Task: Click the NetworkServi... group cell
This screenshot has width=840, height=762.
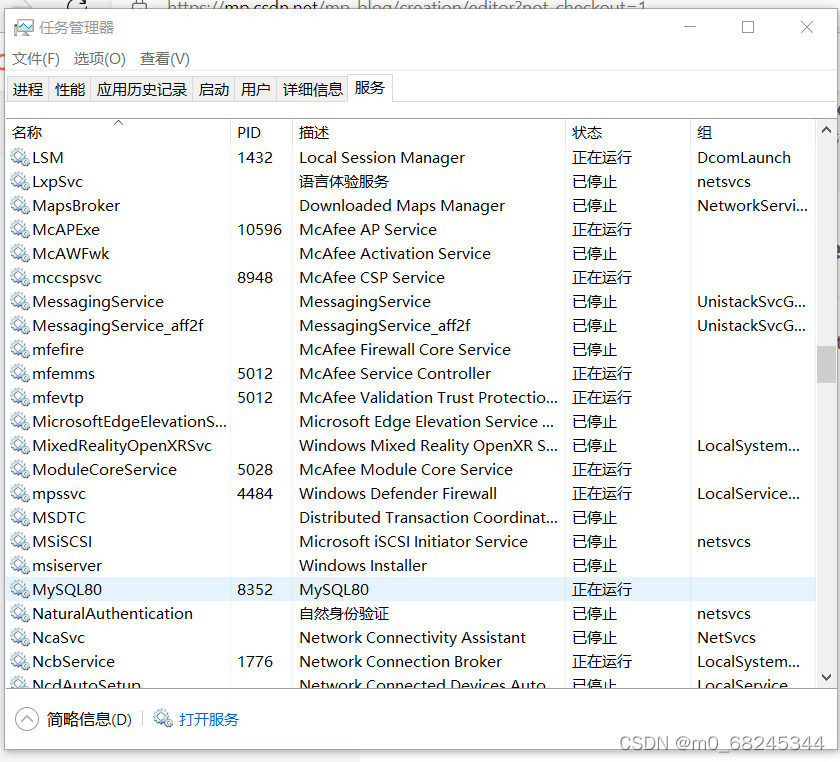Action: coord(752,205)
